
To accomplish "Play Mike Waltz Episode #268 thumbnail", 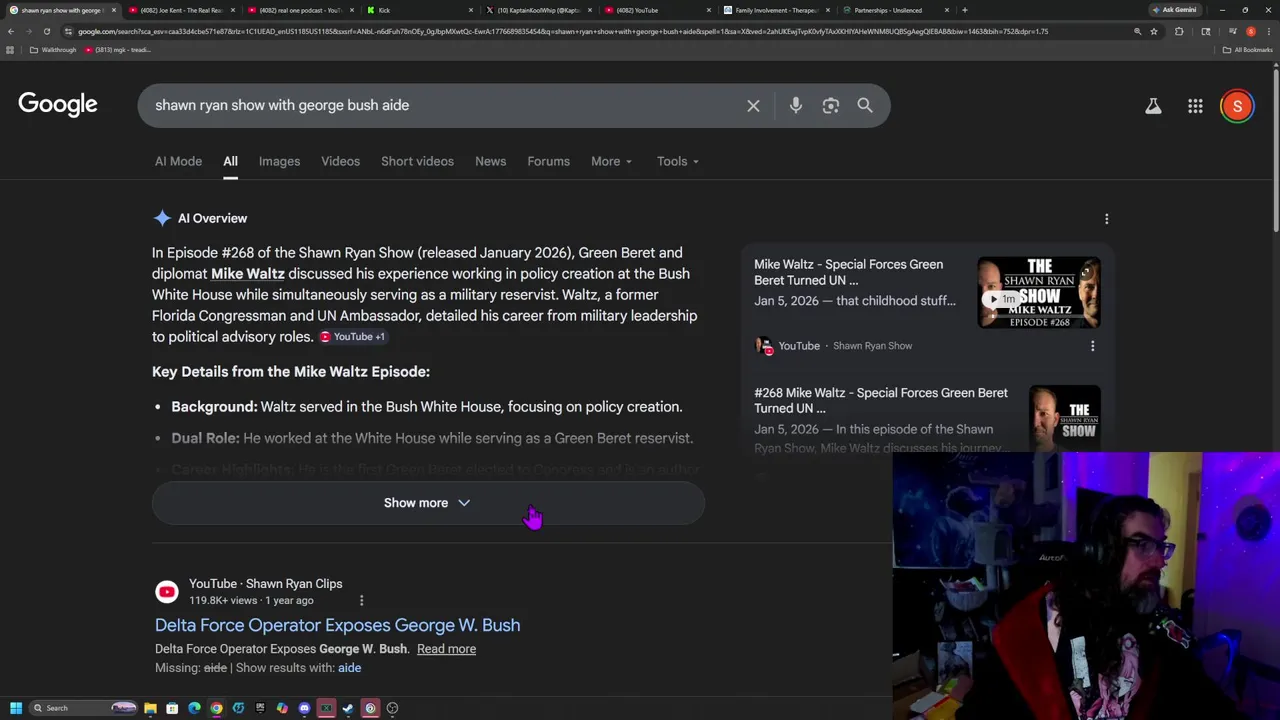I will tap(1039, 292).
